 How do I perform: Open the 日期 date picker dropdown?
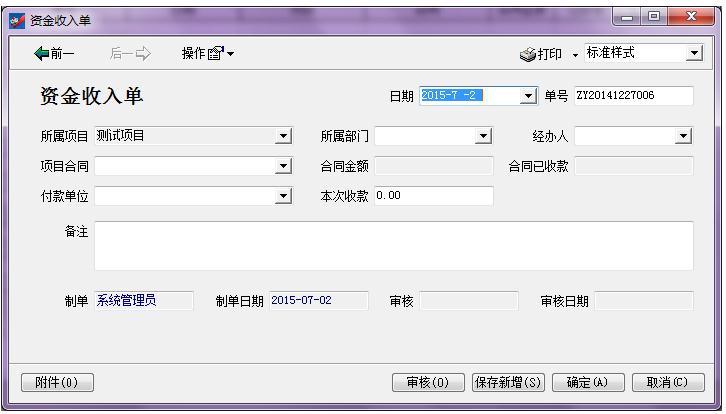[x=530, y=96]
